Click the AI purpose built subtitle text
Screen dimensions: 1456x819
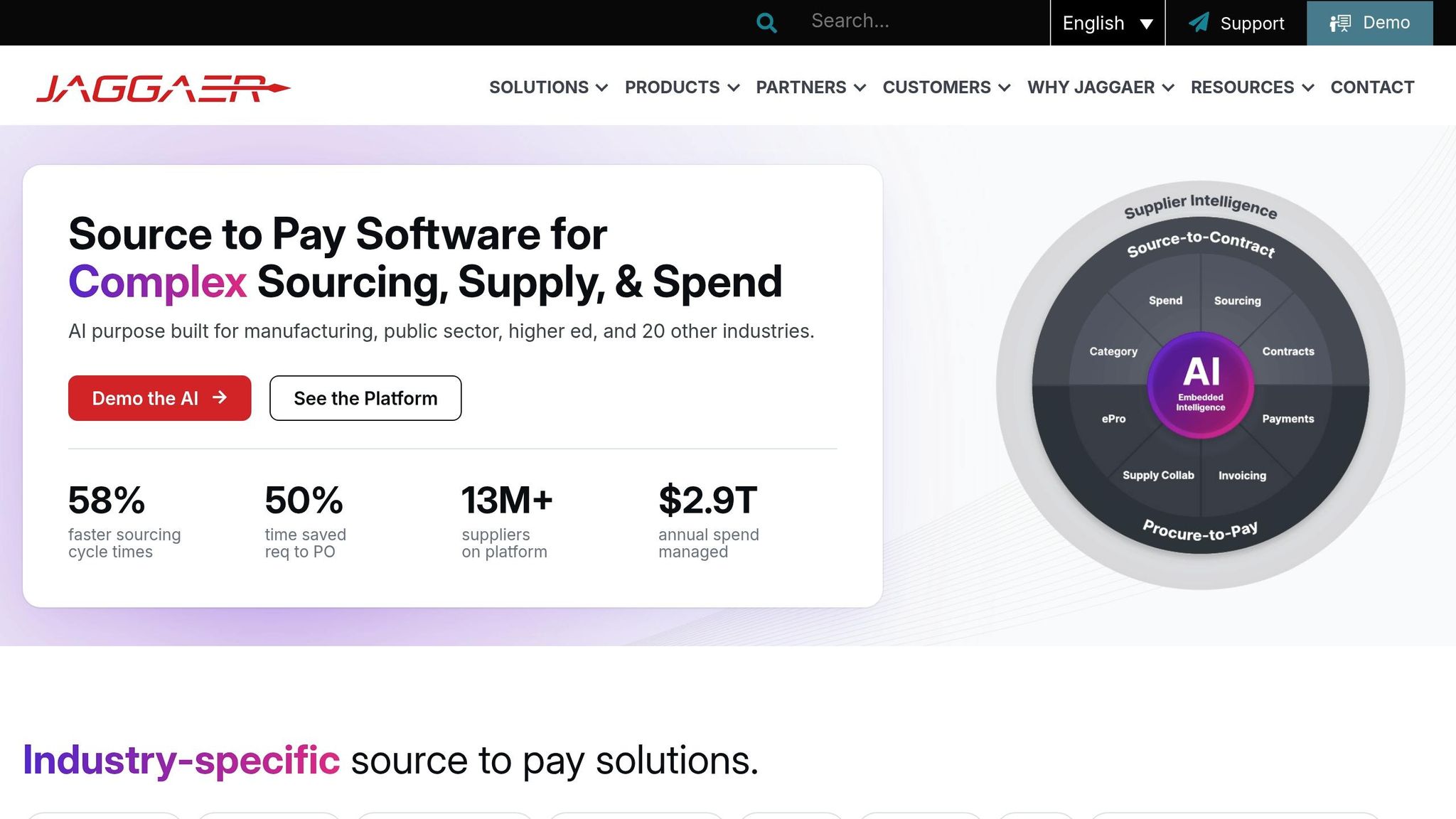click(x=441, y=331)
